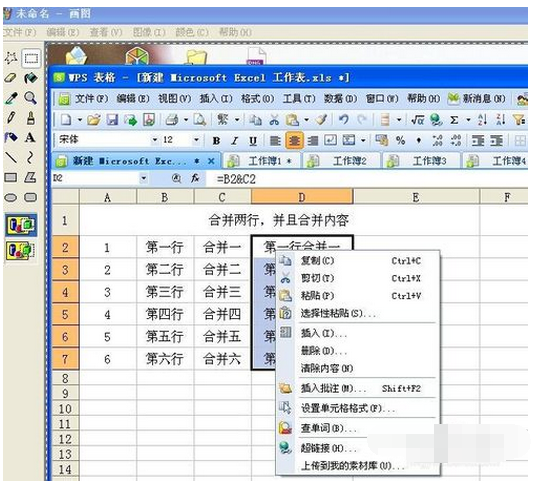Click the Print preview icon
This screenshot has height=487, width=538.
(199, 120)
